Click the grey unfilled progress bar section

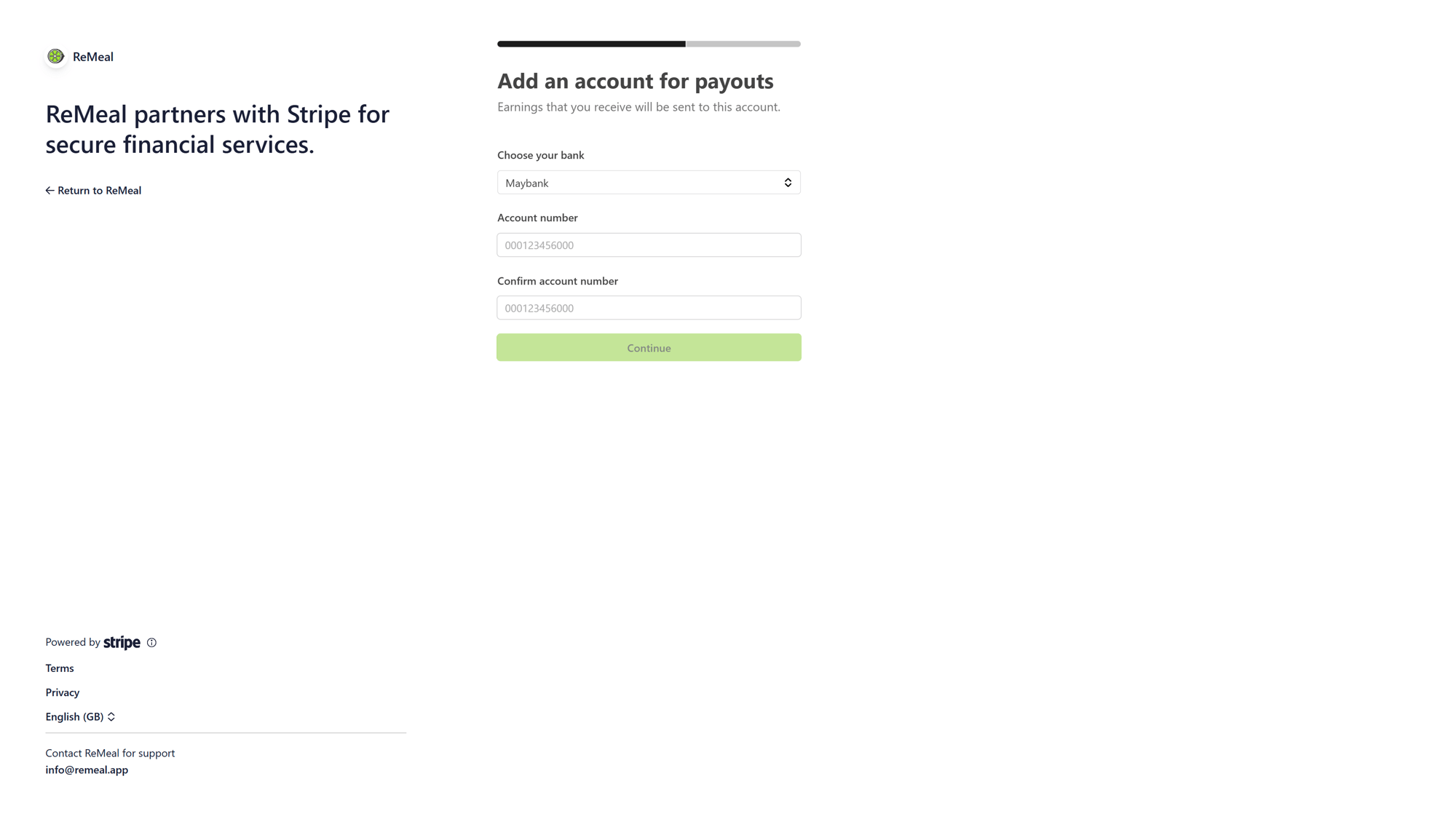pyautogui.click(x=743, y=44)
